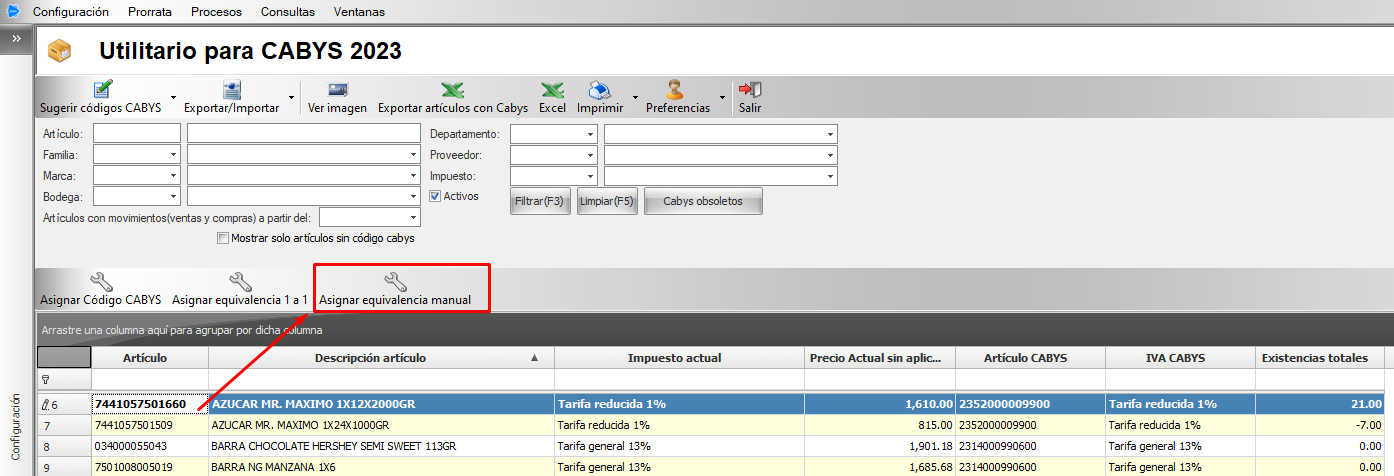Open Preferencias from the toolbar
Image resolution: width=1394 pixels, height=476 pixels.
click(x=677, y=91)
